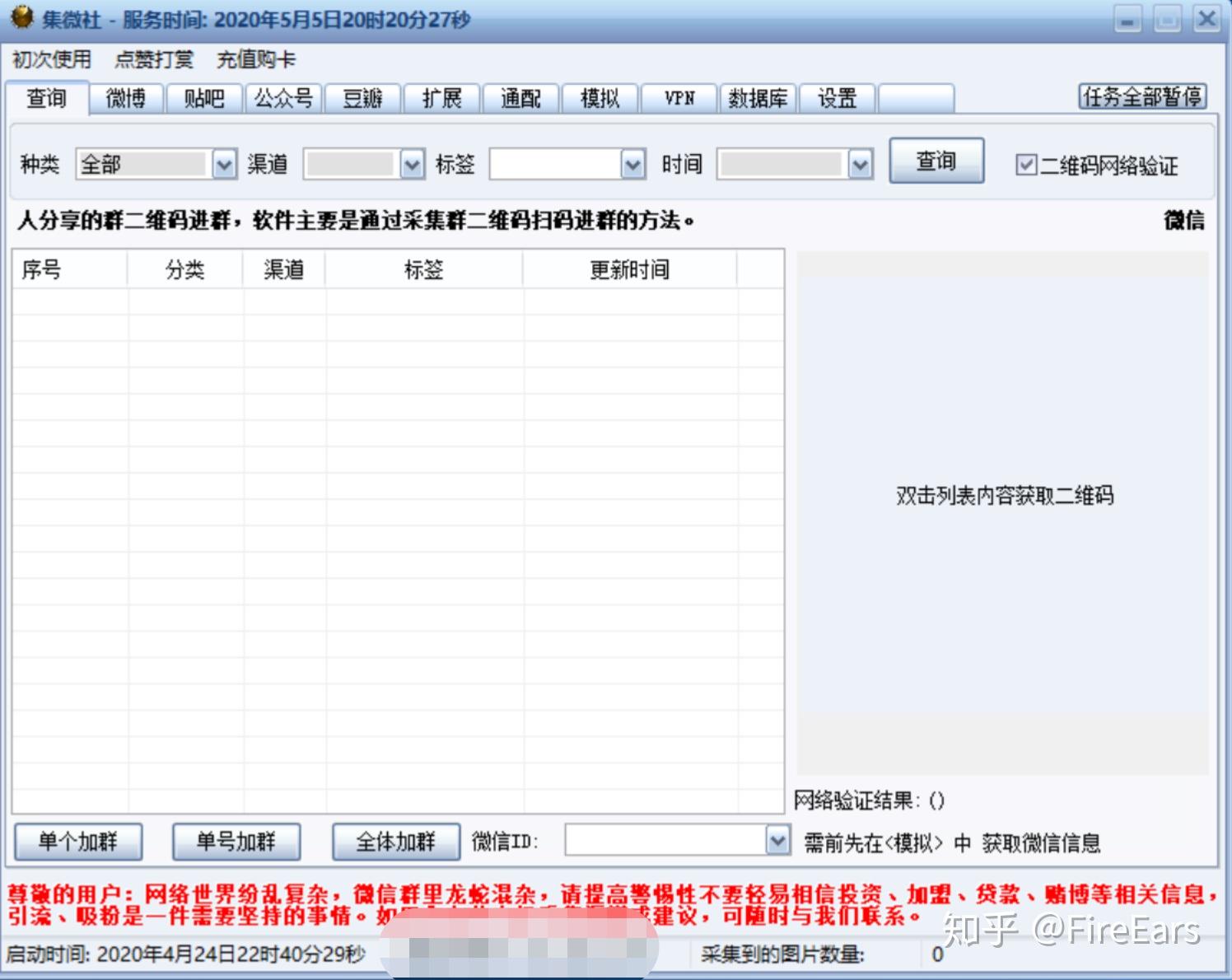Click the 启动时间 status bar text
Viewport: 1232px width, 980px height.
pyautogui.click(x=185, y=954)
